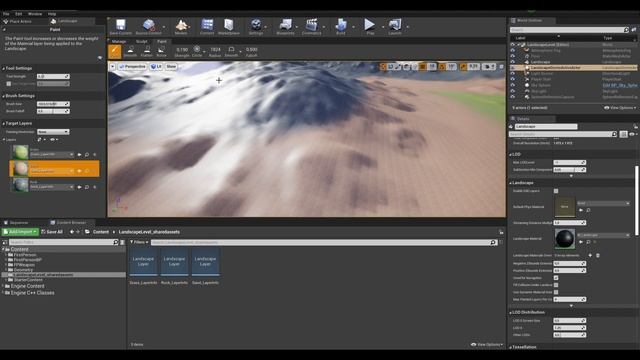The width and height of the screenshot is (640, 360).
Task: Toggle visibility eye for Landscape actor
Action: click(513, 62)
